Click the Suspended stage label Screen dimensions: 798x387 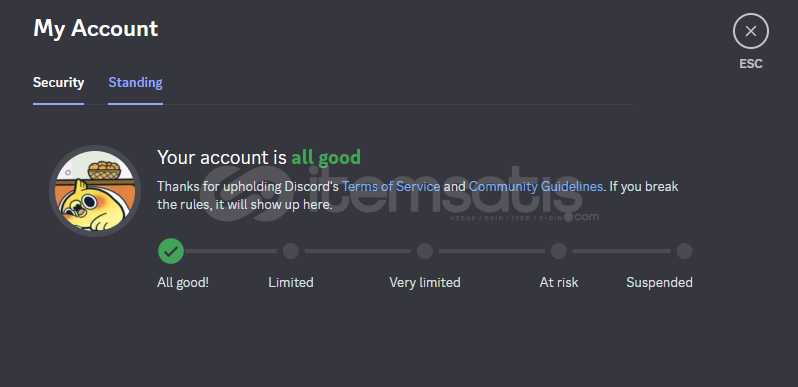659,282
